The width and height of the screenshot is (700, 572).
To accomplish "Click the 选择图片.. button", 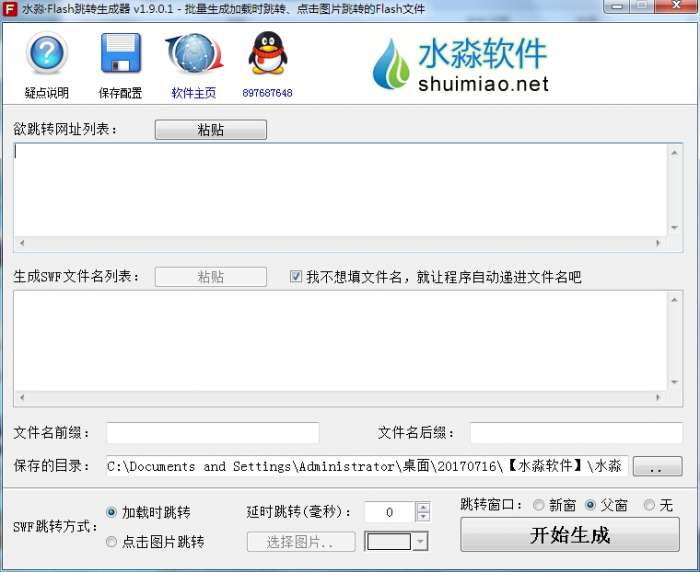I will point(301,542).
